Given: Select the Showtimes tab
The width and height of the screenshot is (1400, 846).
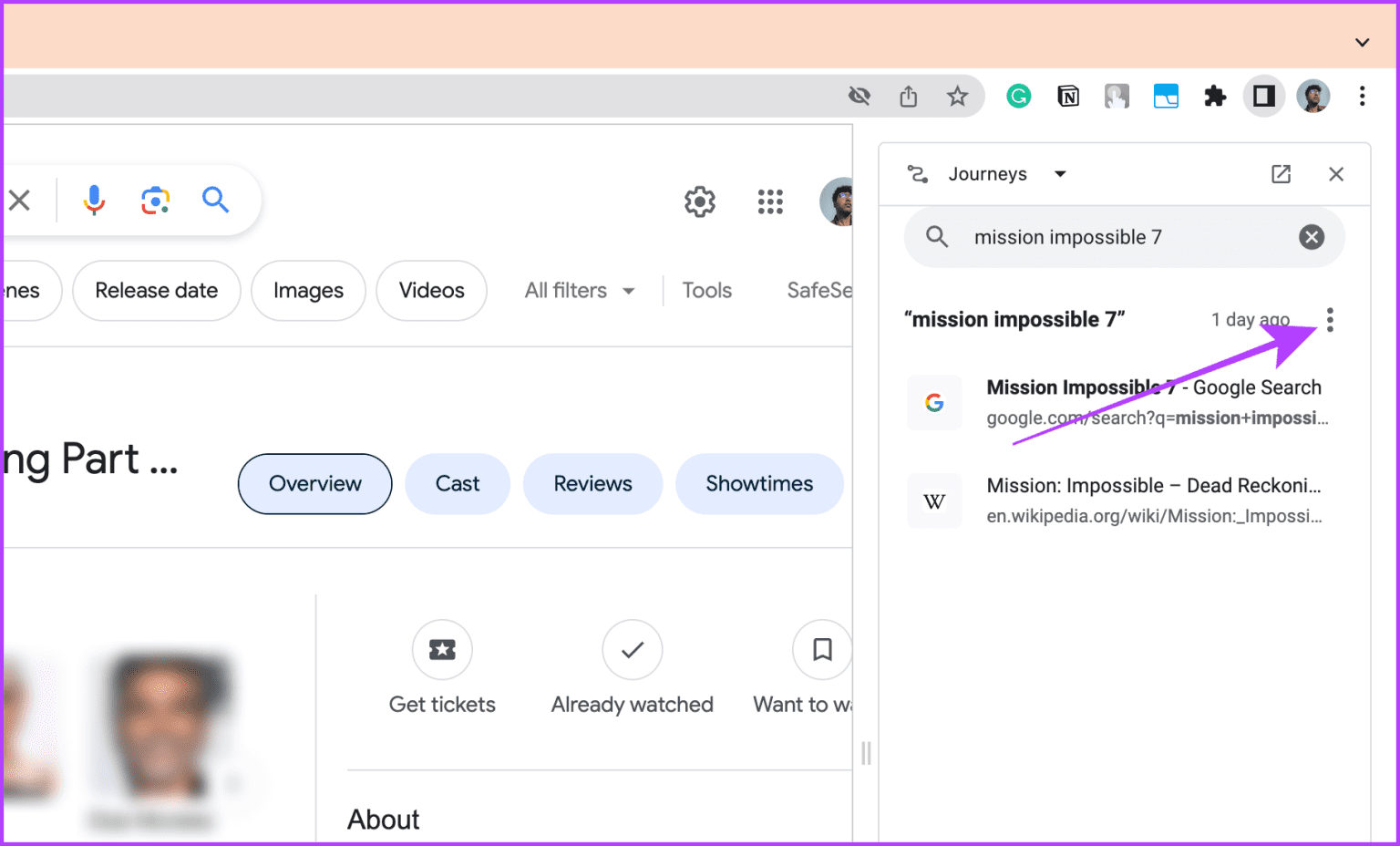Looking at the screenshot, I should point(759,484).
